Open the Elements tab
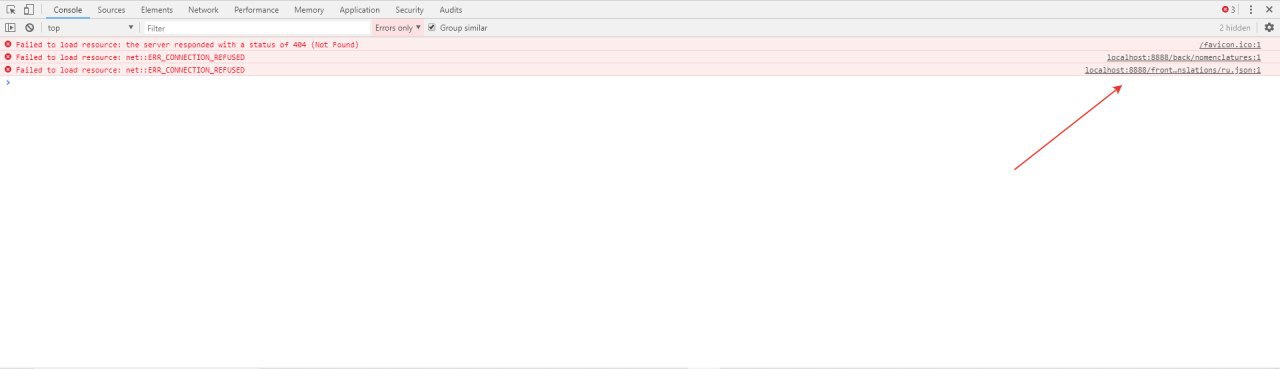The image size is (1280, 369). [157, 10]
